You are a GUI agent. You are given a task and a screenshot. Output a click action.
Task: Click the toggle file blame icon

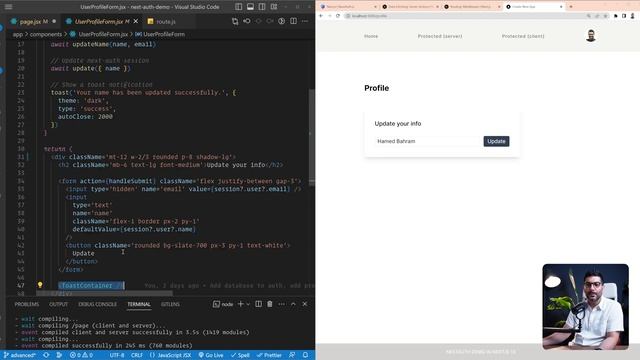pos(282,21)
